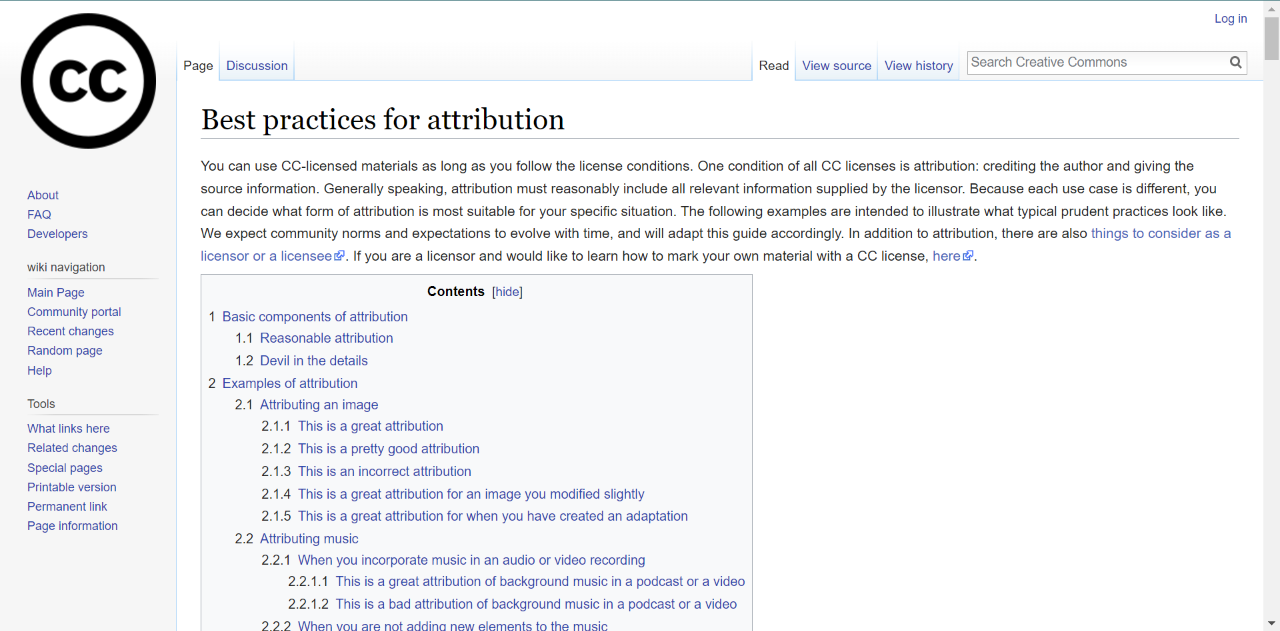Click the page vertical scrollbar
This screenshot has height=631, width=1280.
click(1271, 300)
